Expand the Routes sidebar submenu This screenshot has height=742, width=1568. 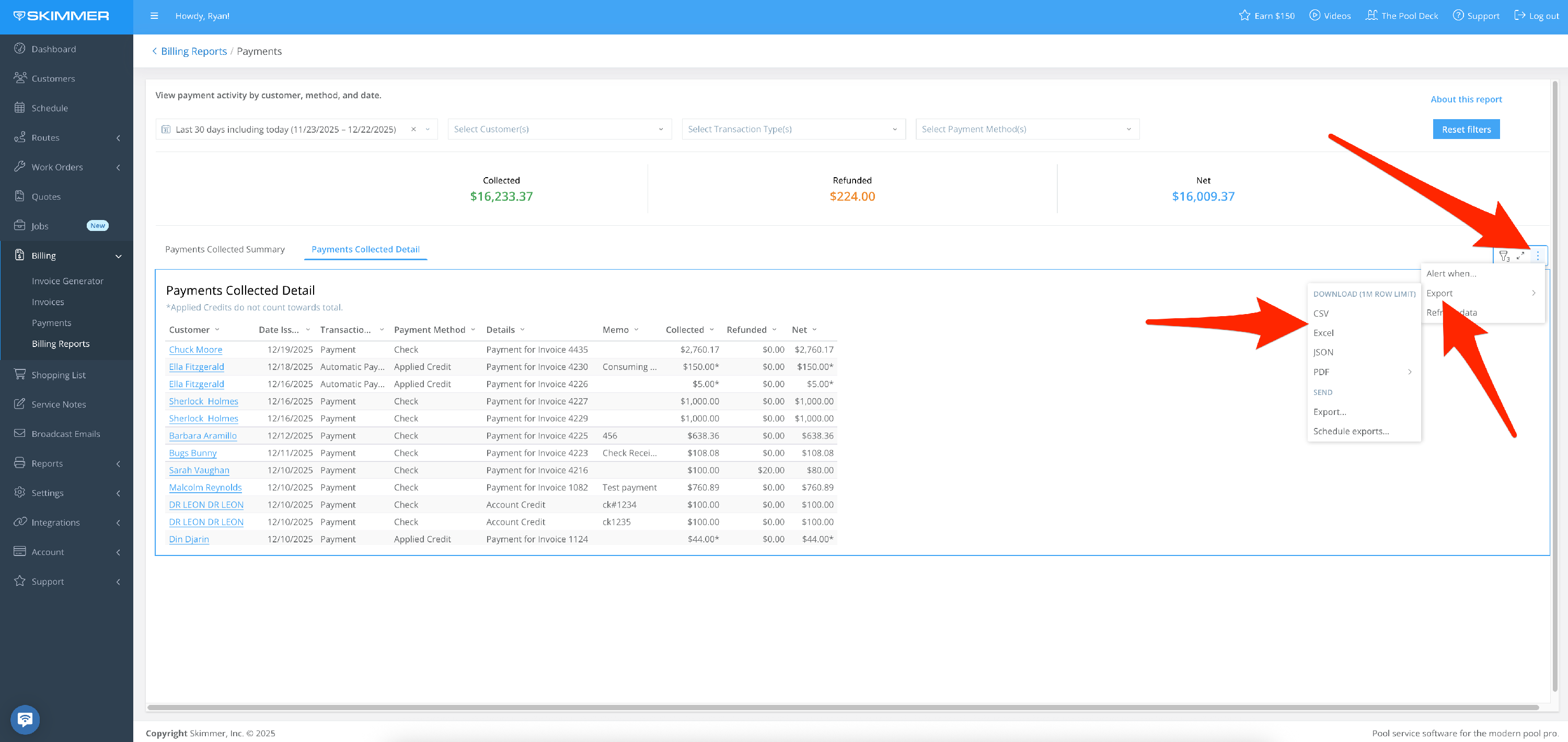118,137
